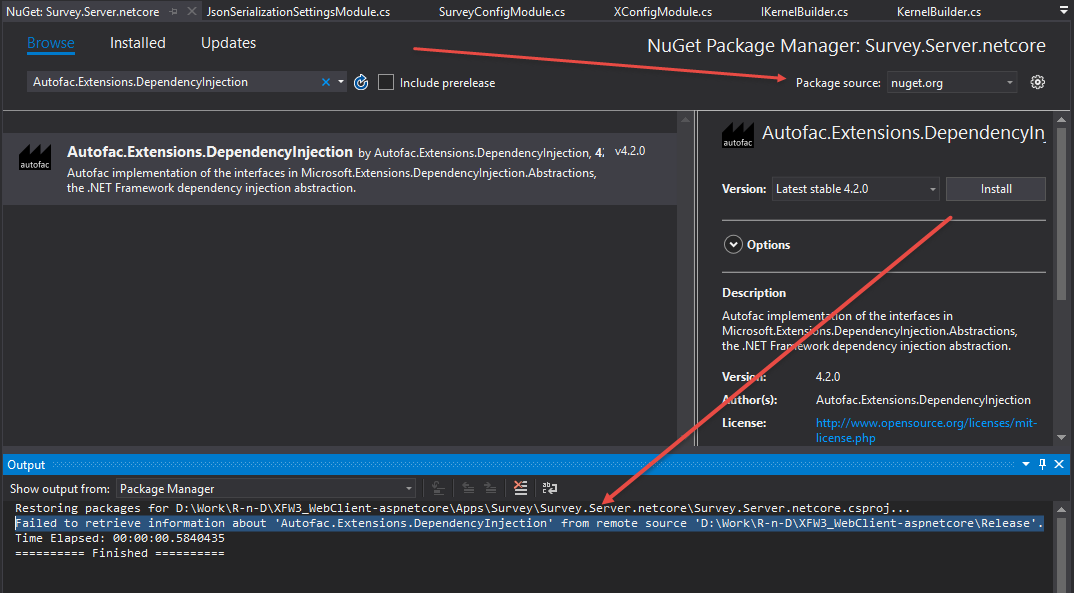Auto-hide the Output window via pin icon
Viewport: 1074px width, 593px height.
click(x=1042, y=464)
